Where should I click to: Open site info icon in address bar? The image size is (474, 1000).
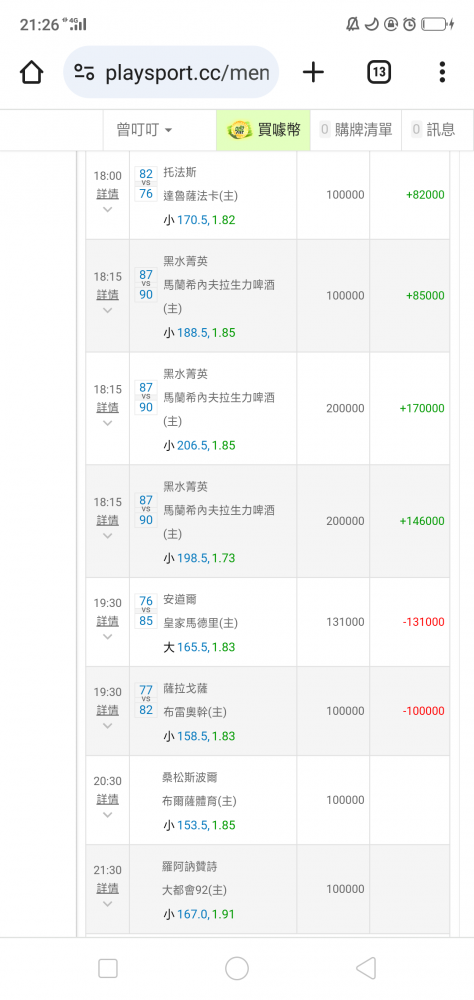tap(85, 72)
